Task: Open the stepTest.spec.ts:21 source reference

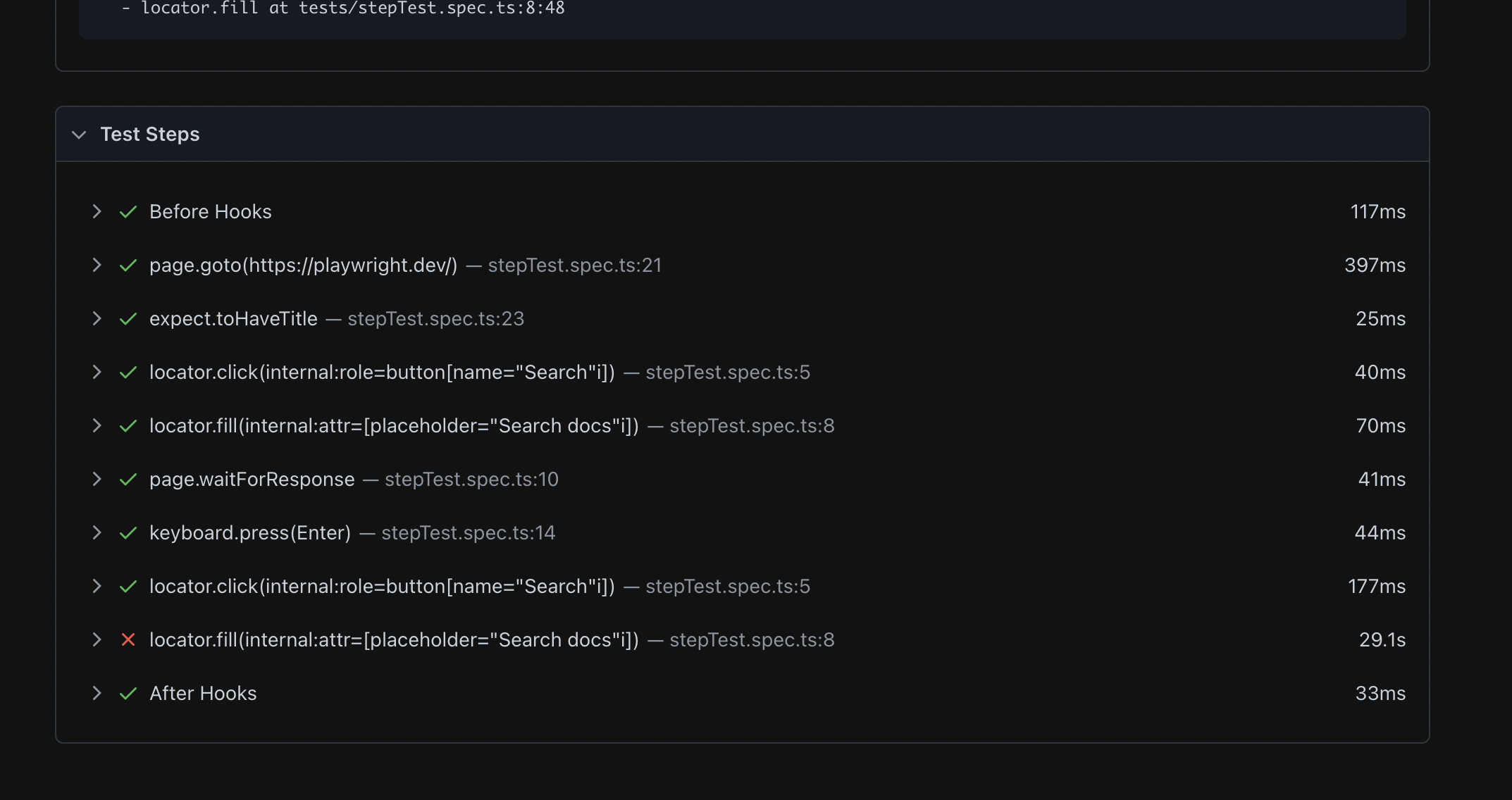Action: (x=574, y=265)
